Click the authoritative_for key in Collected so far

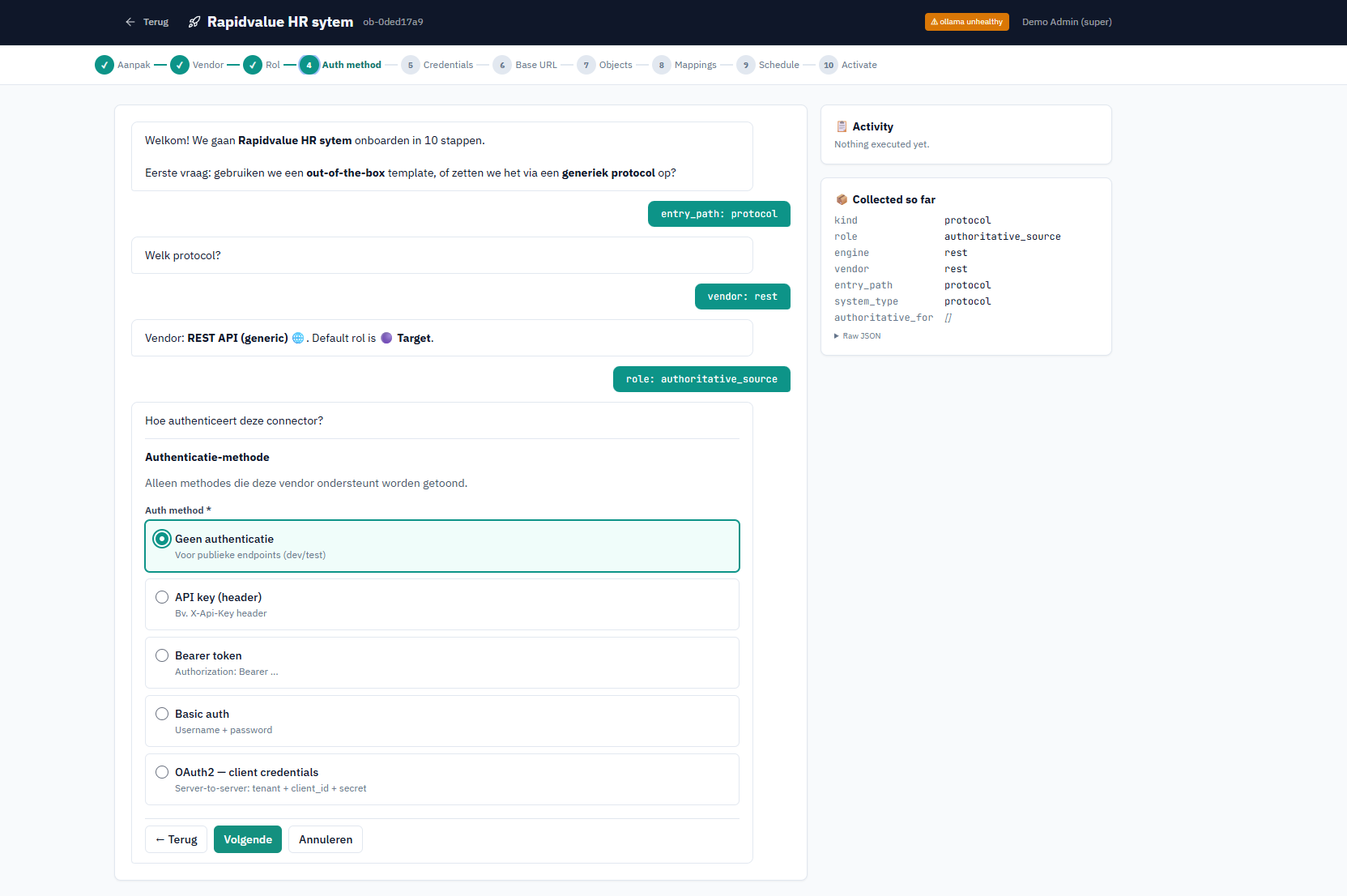pyautogui.click(x=884, y=318)
